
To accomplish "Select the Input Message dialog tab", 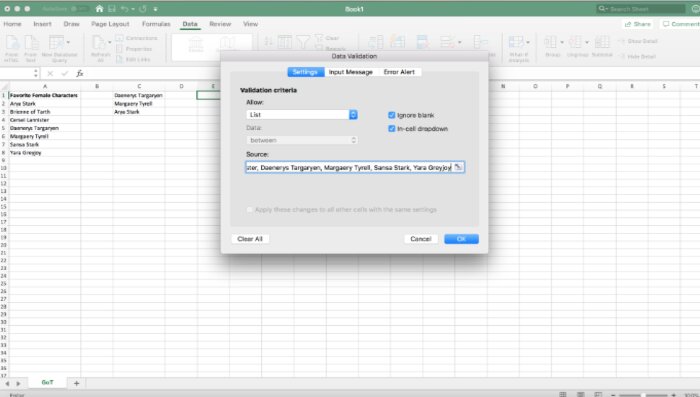I will tap(350, 72).
